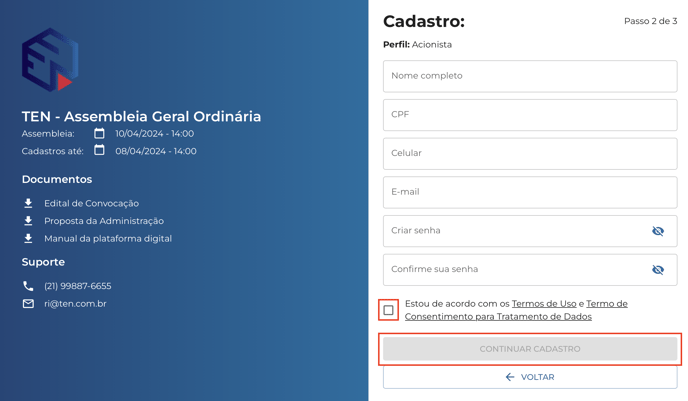Show password in Criar senha field

tap(658, 231)
